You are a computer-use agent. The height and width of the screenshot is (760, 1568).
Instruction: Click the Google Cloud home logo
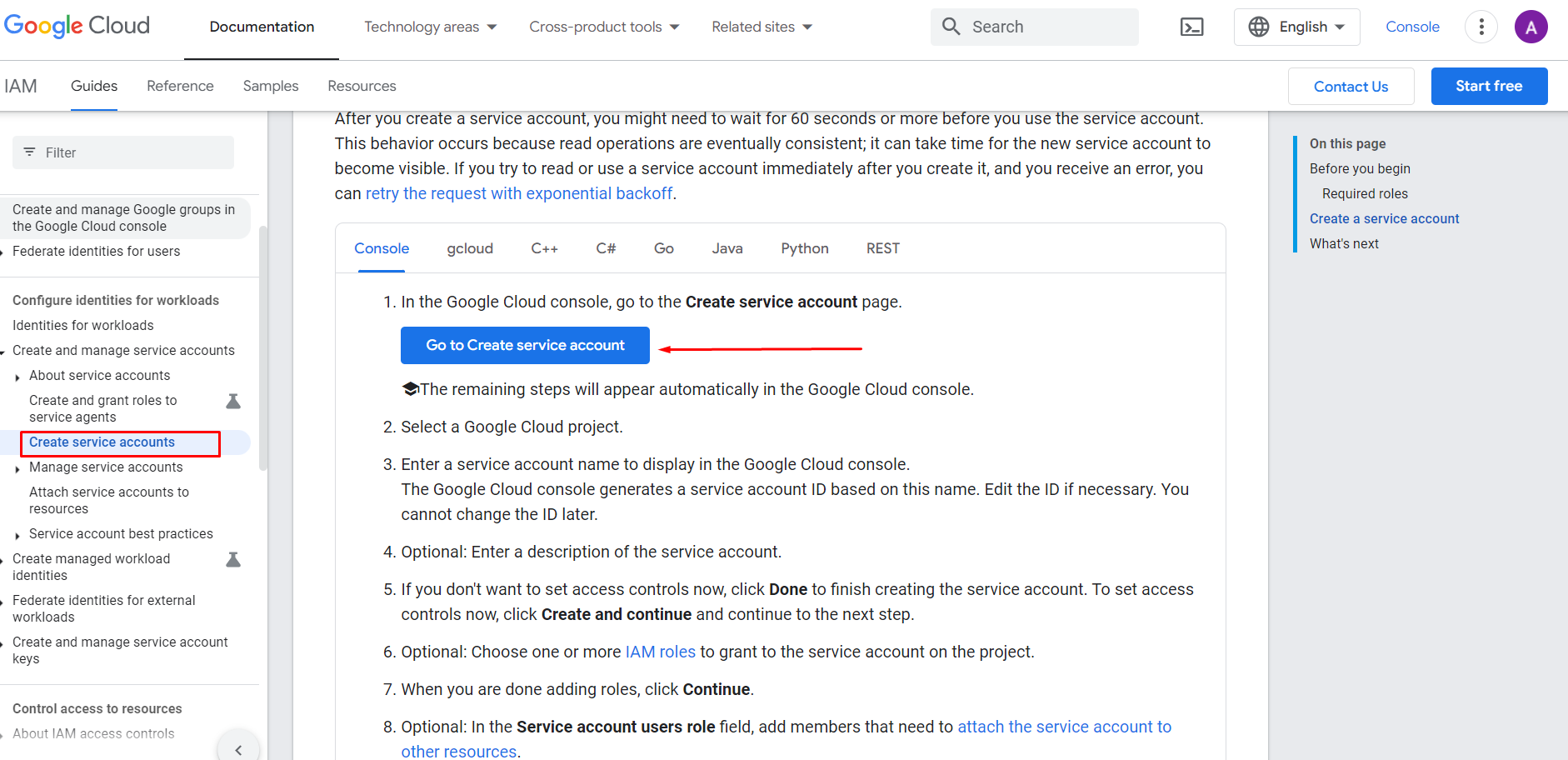[77, 26]
